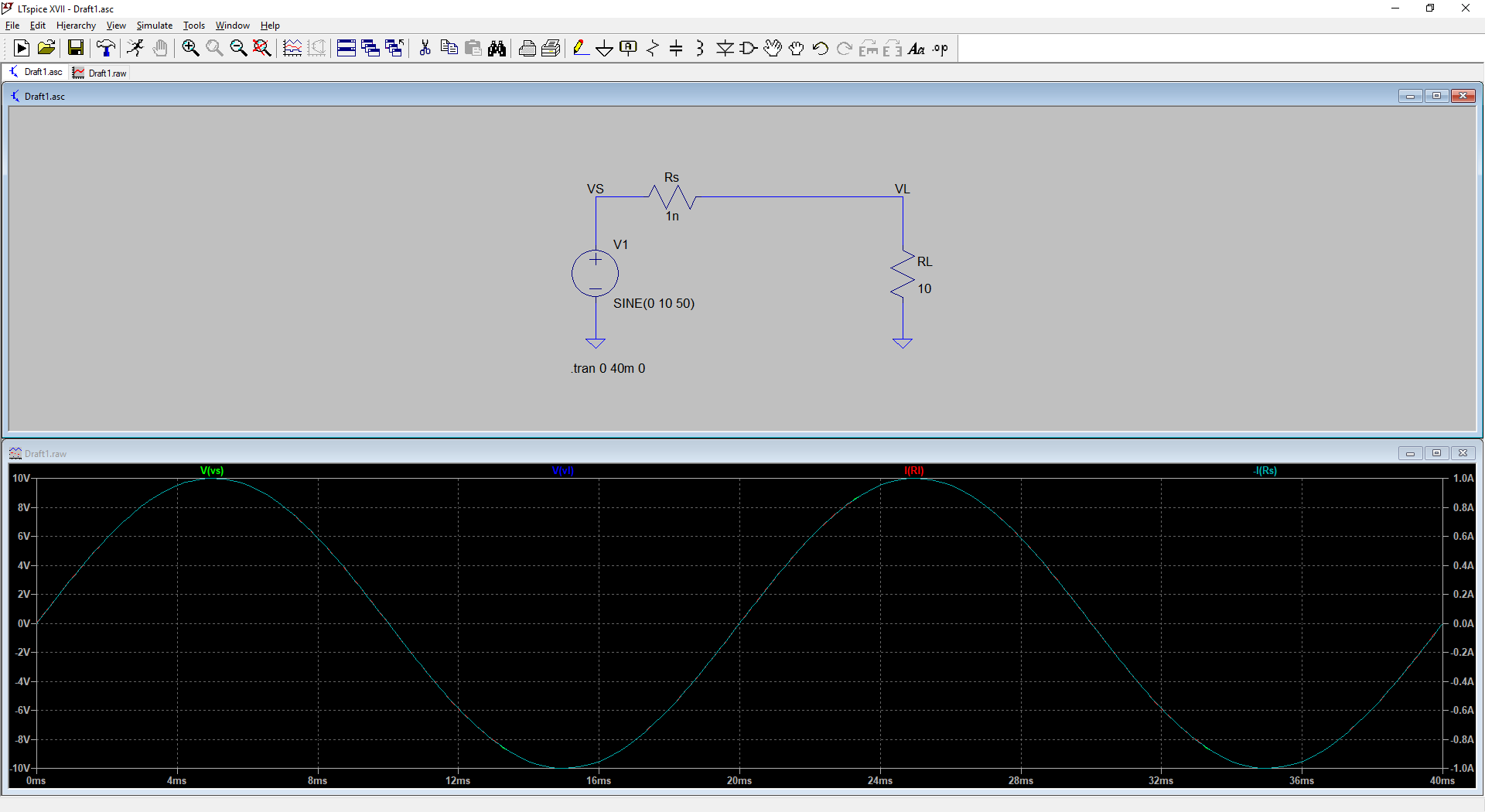Viewport: 1485px width, 812px height.
Task: Open the Hierarchy menu
Action: pos(76,26)
